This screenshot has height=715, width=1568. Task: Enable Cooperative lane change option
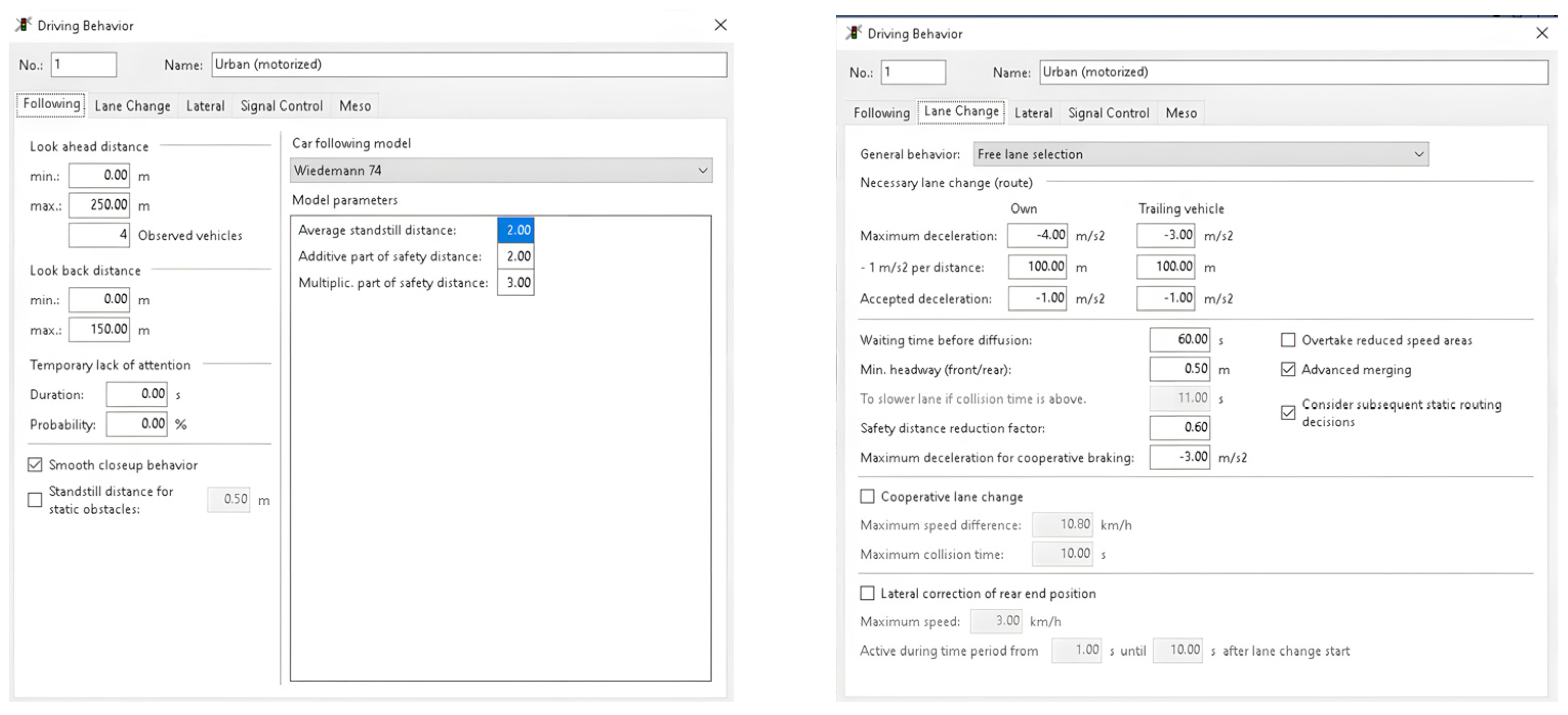[867, 496]
